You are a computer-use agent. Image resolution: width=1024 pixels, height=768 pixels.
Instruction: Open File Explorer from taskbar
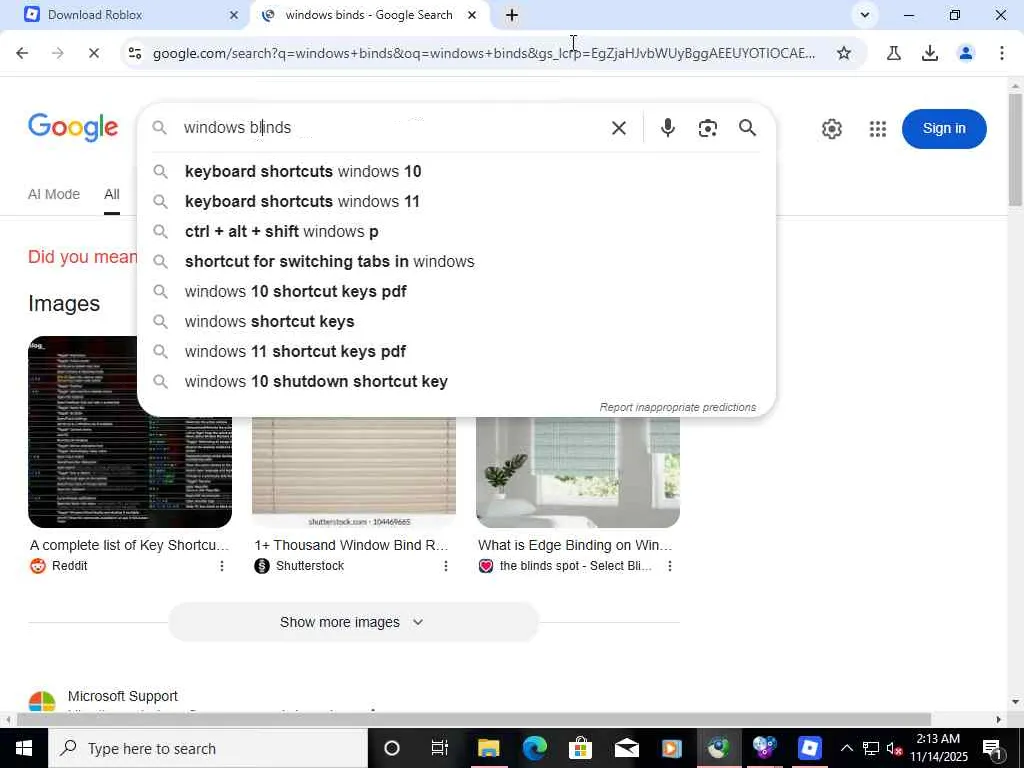[x=488, y=748]
